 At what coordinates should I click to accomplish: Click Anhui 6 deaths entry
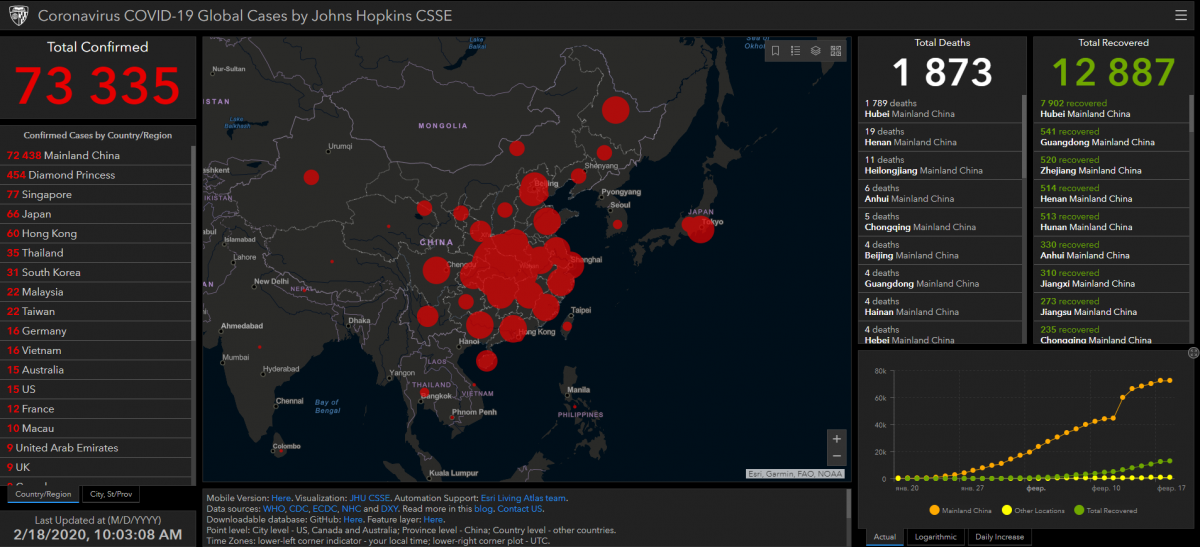940,193
